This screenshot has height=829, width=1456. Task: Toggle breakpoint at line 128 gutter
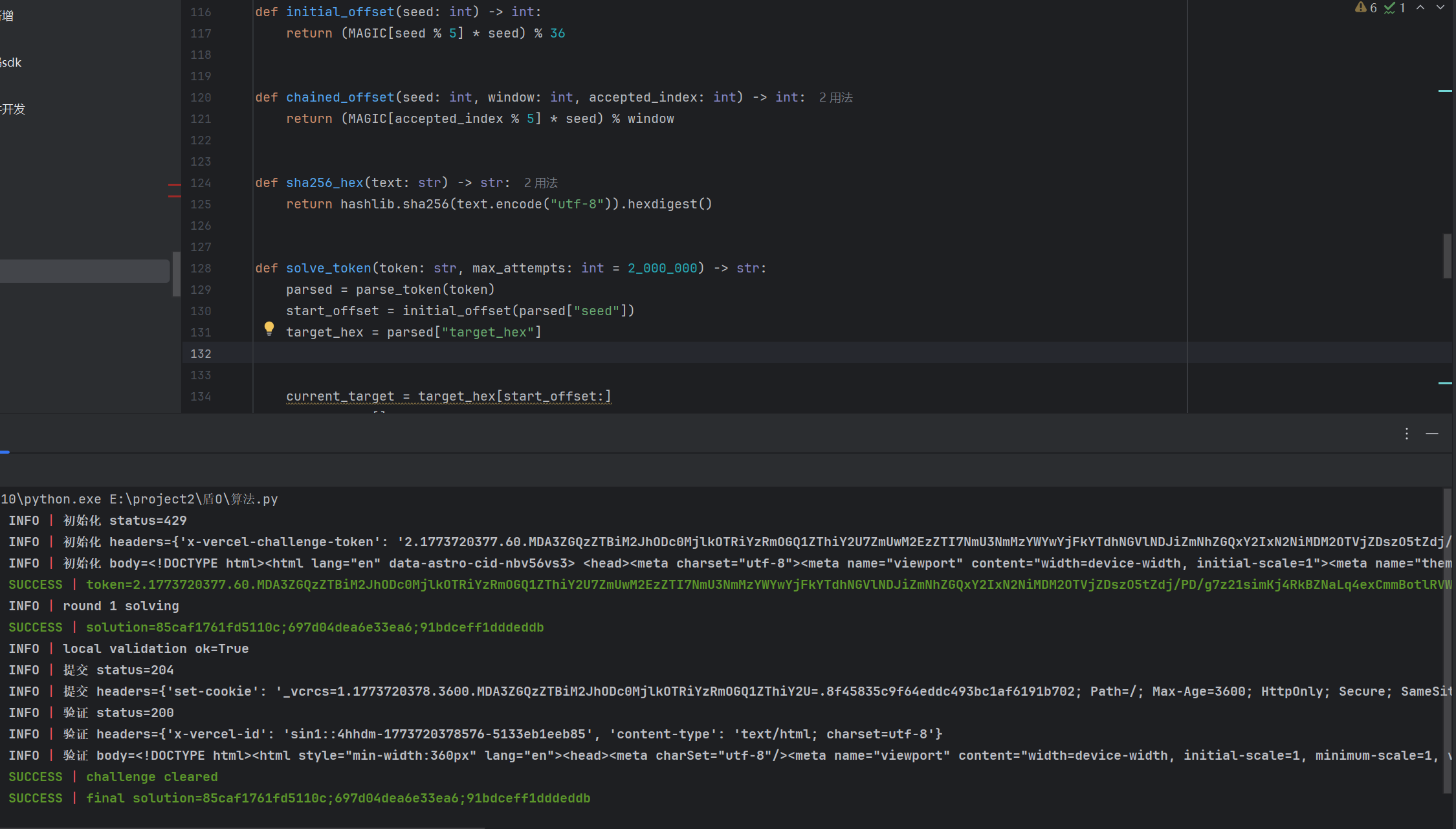pyautogui.click(x=201, y=269)
